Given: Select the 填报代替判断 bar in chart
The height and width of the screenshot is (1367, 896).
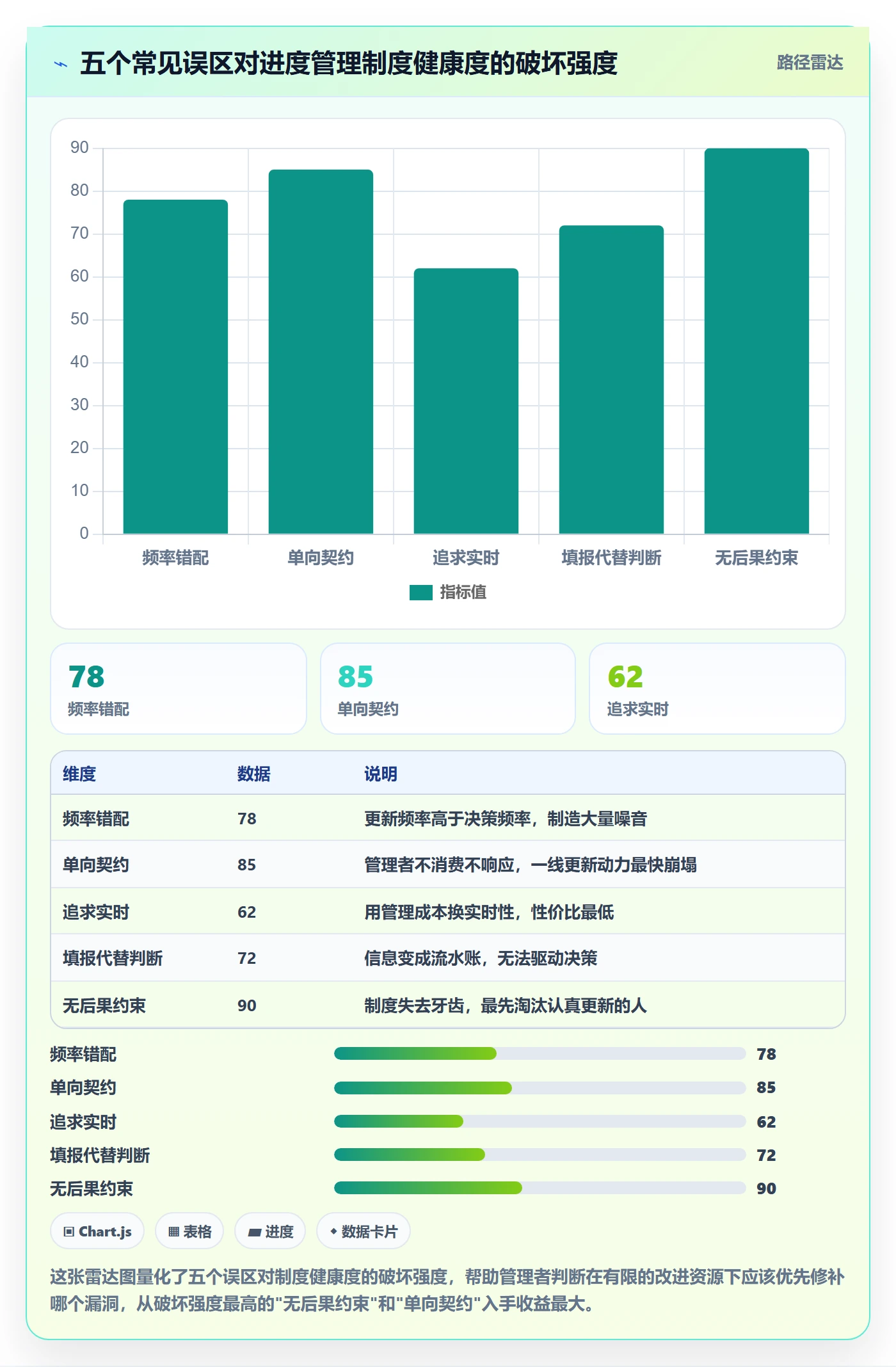Looking at the screenshot, I should pos(611,380).
